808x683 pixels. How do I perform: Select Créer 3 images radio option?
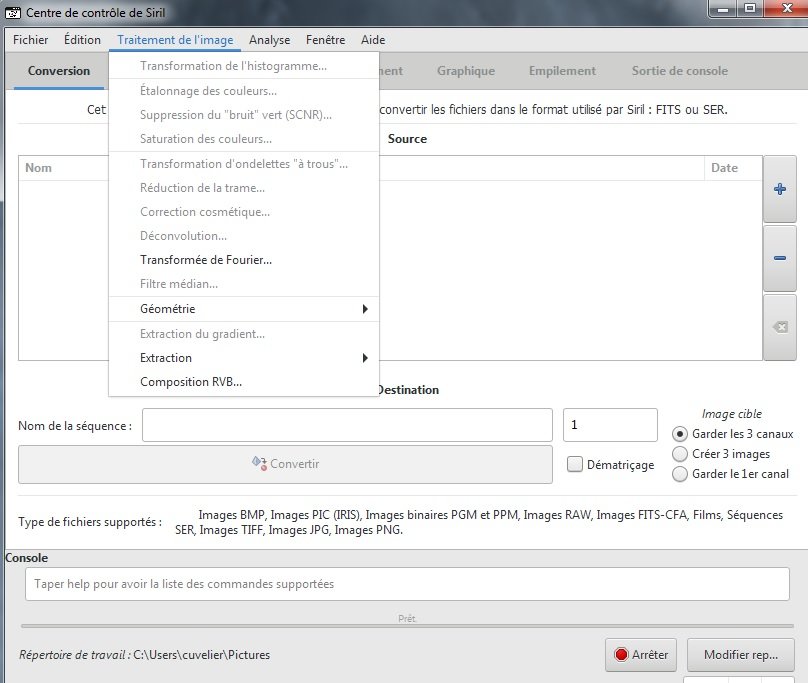pyautogui.click(x=680, y=454)
